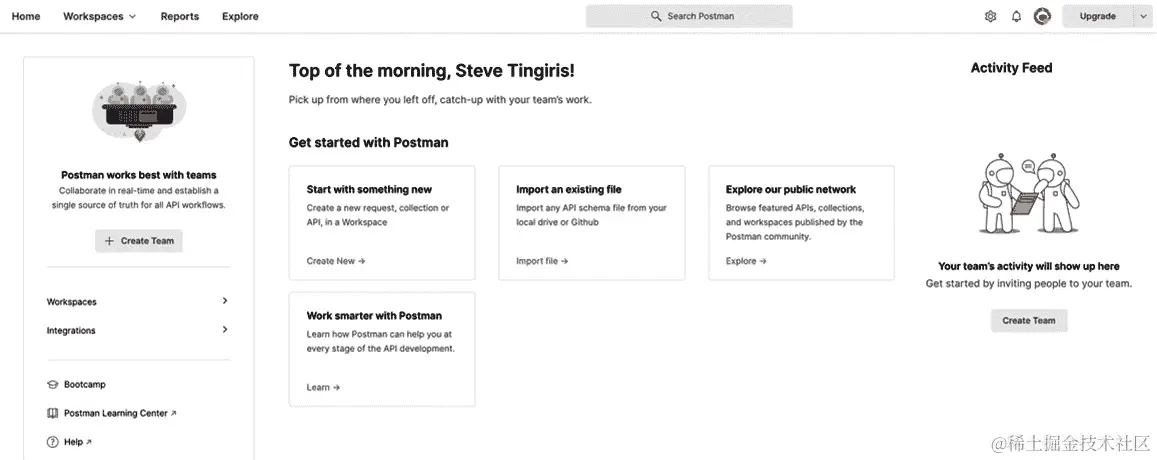Select the Start with something new card
The image size is (1157, 460).
tap(382, 223)
